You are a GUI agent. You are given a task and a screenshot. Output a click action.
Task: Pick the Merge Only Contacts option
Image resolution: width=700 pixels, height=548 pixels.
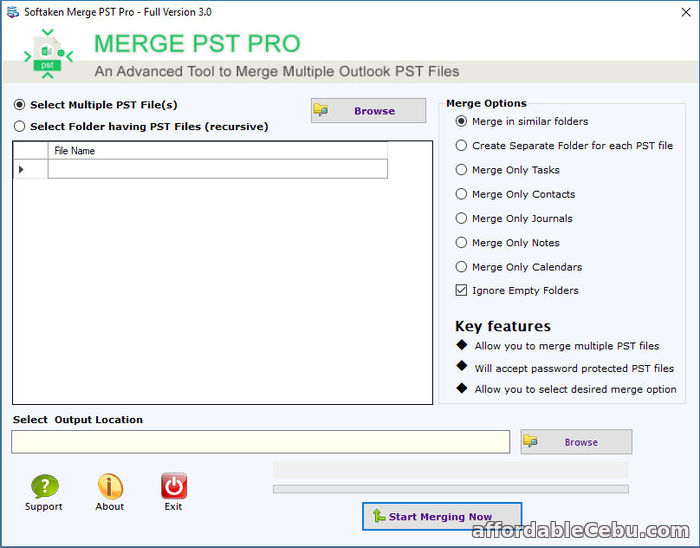click(x=461, y=194)
